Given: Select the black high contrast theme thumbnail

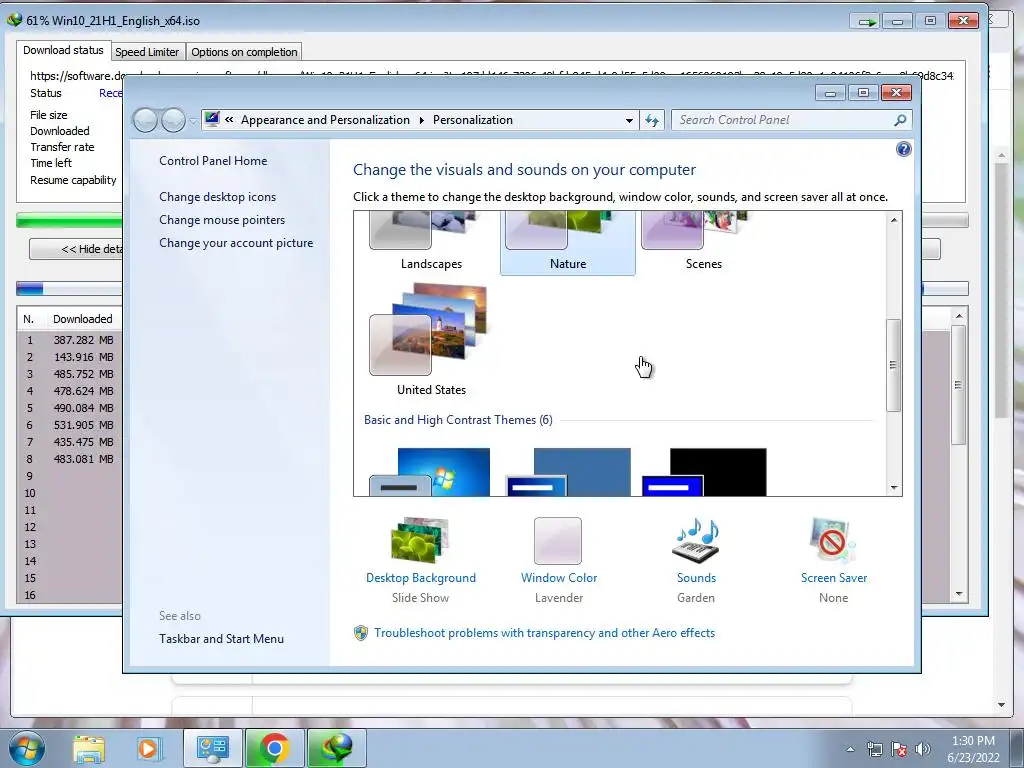Looking at the screenshot, I should tap(704, 472).
